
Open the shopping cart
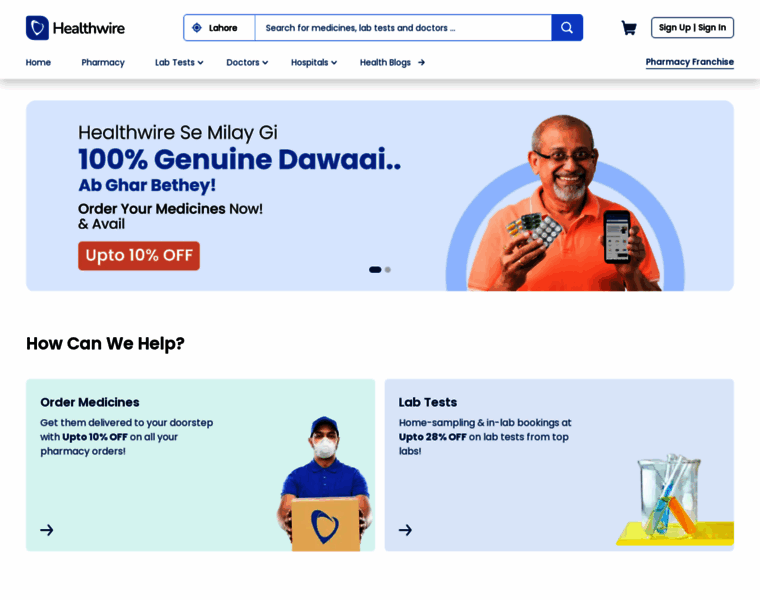click(x=629, y=28)
